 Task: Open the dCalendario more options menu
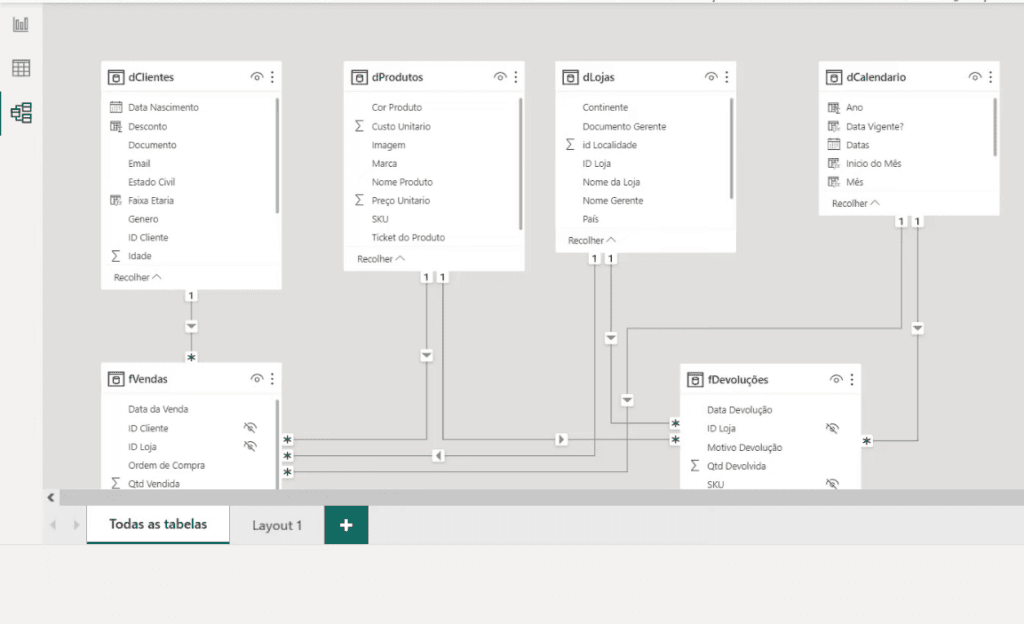tap(989, 76)
